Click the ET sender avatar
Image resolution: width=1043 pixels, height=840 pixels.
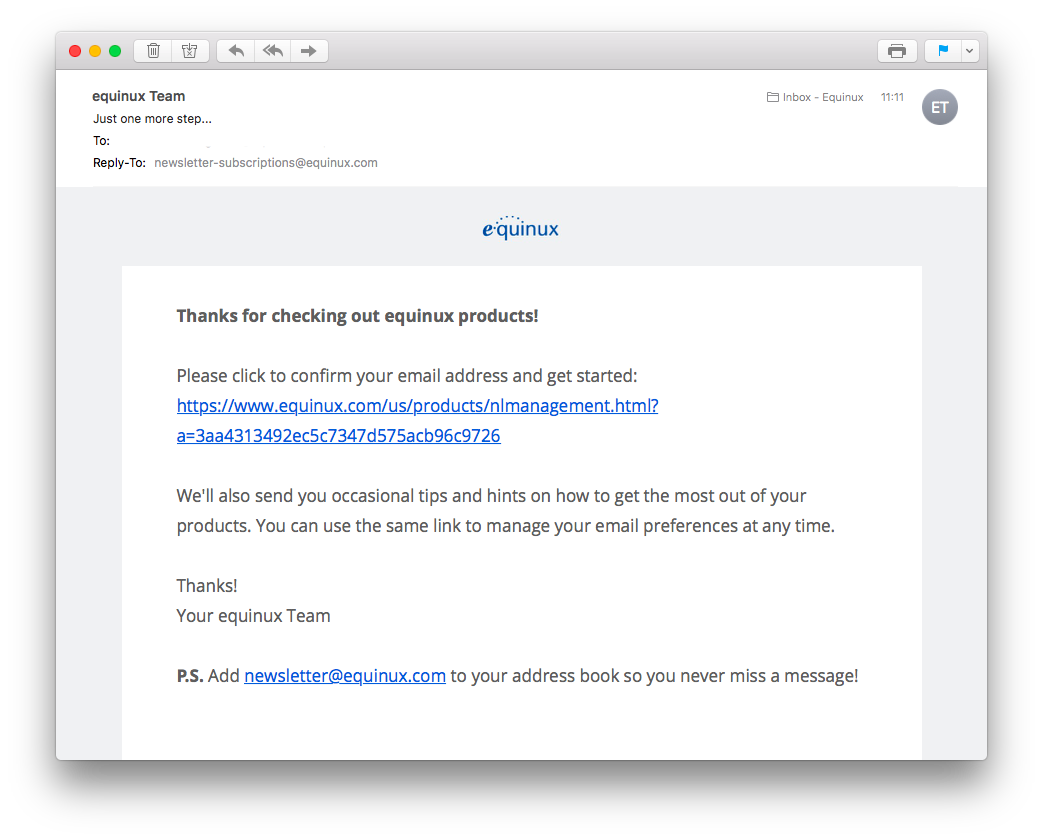939,107
